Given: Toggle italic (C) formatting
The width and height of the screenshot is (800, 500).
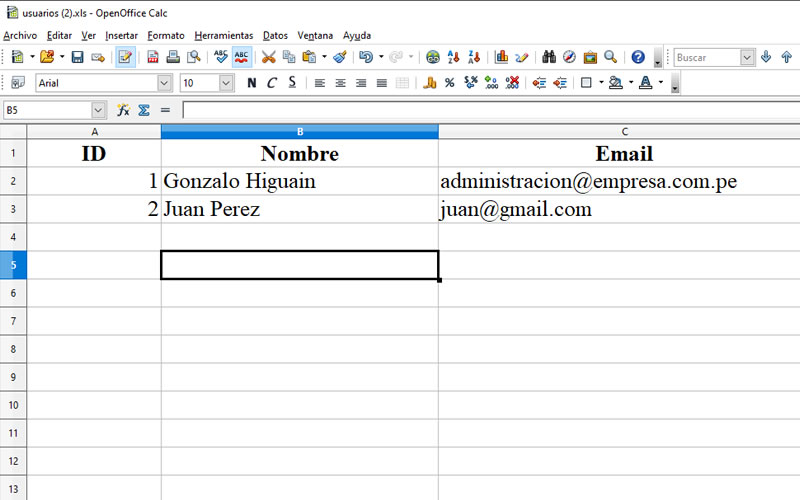Looking at the screenshot, I should [272, 83].
